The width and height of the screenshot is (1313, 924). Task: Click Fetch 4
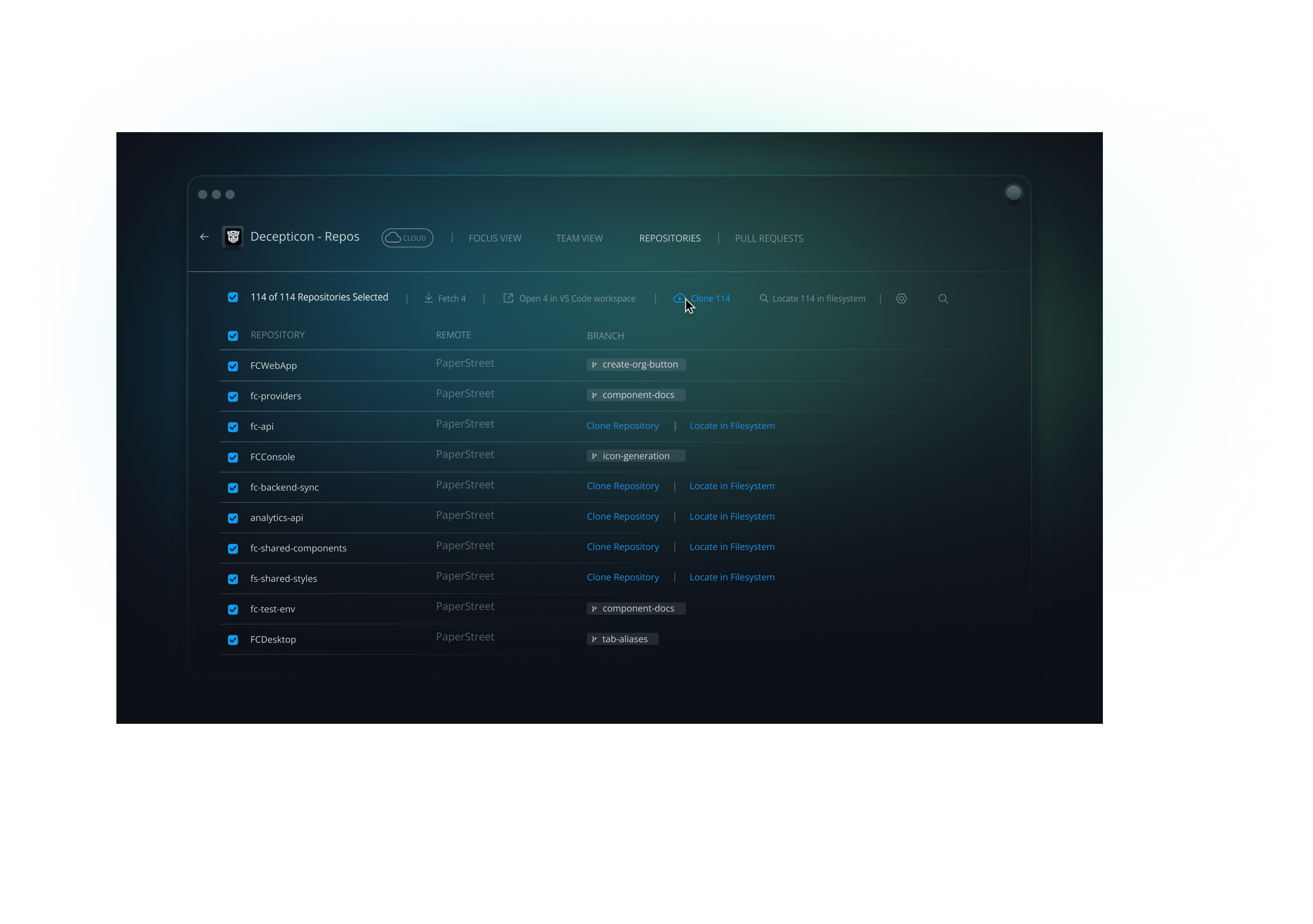452,298
